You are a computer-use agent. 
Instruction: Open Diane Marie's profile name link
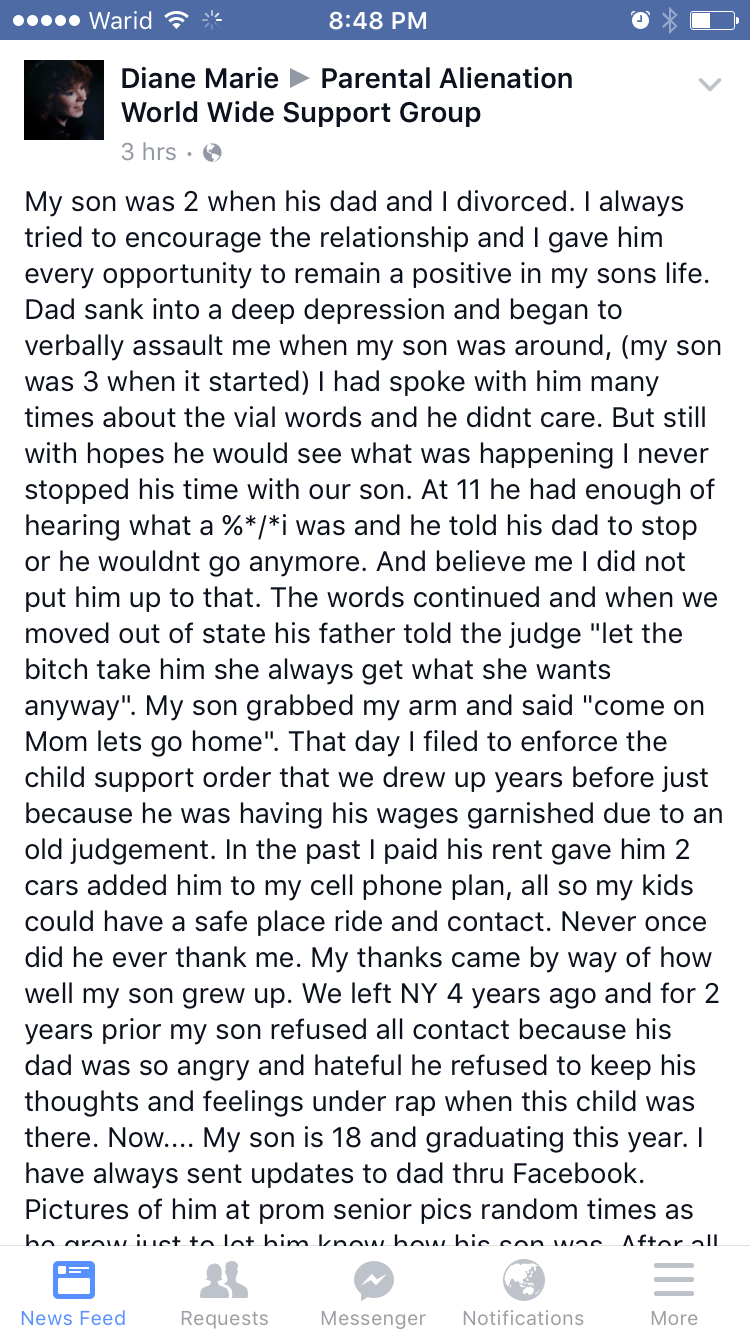click(x=197, y=78)
